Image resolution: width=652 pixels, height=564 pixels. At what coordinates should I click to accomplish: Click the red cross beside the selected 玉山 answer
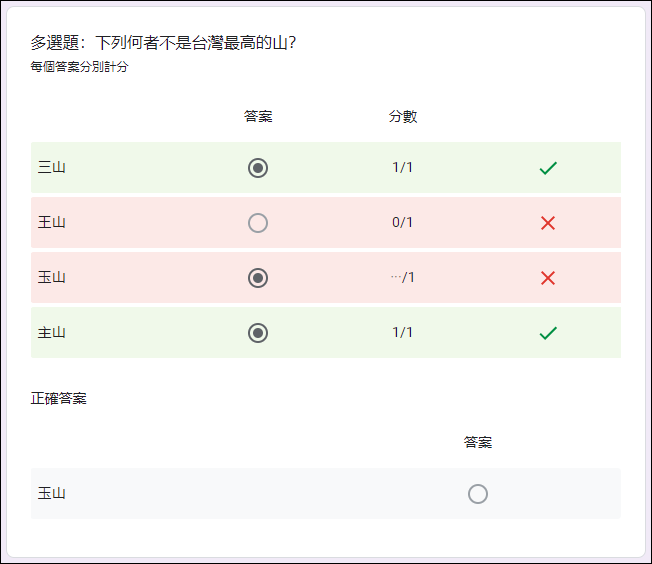tap(548, 278)
